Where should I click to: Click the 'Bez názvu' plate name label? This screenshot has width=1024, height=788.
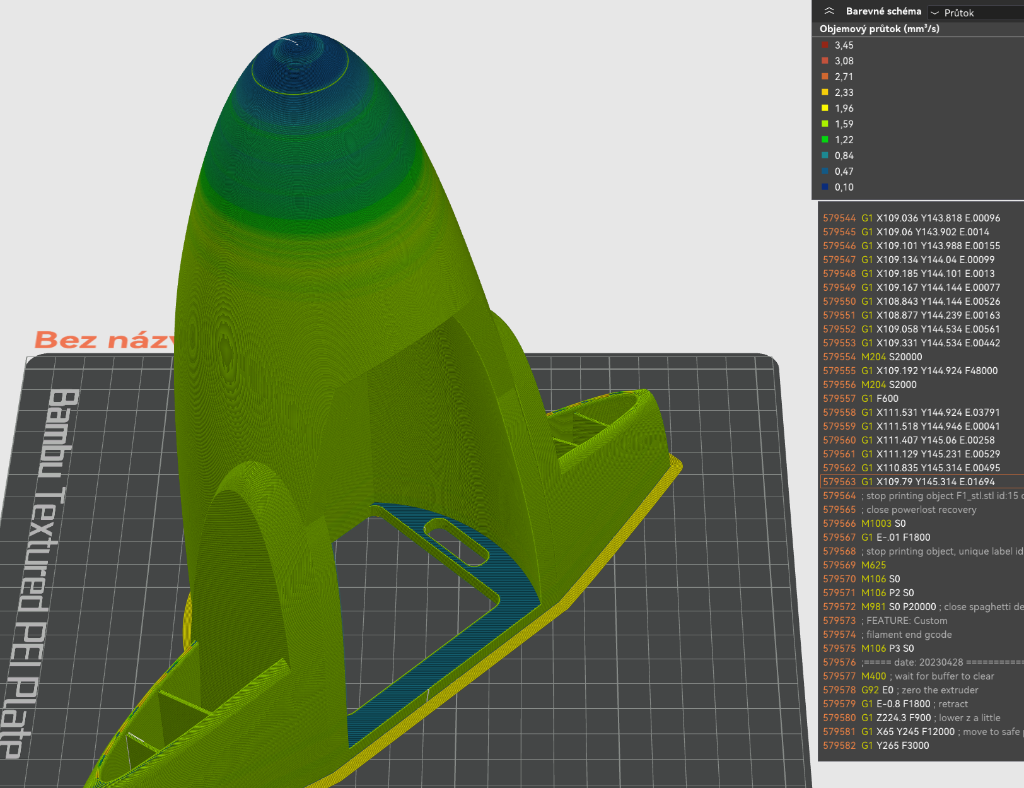(x=105, y=339)
